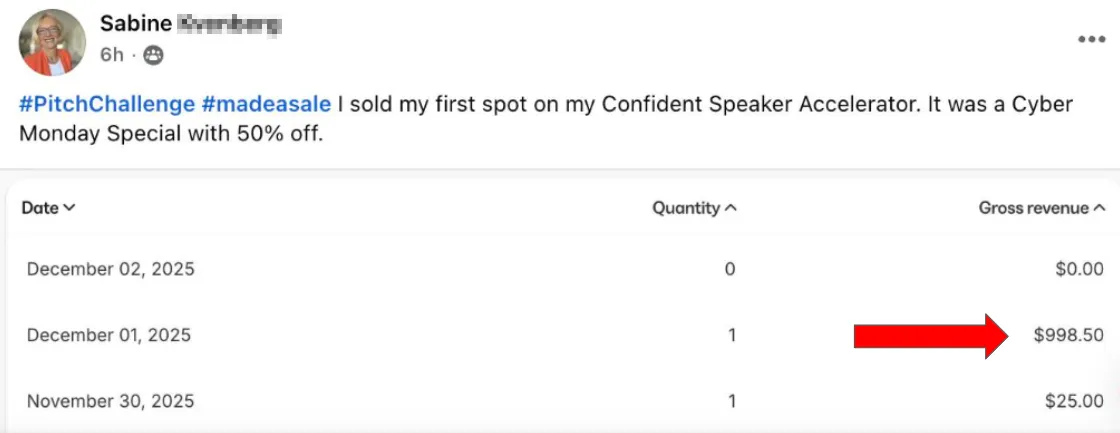Screen dimensions: 1120x433
Task: Open the post's three-dot options menu
Action: (1091, 40)
